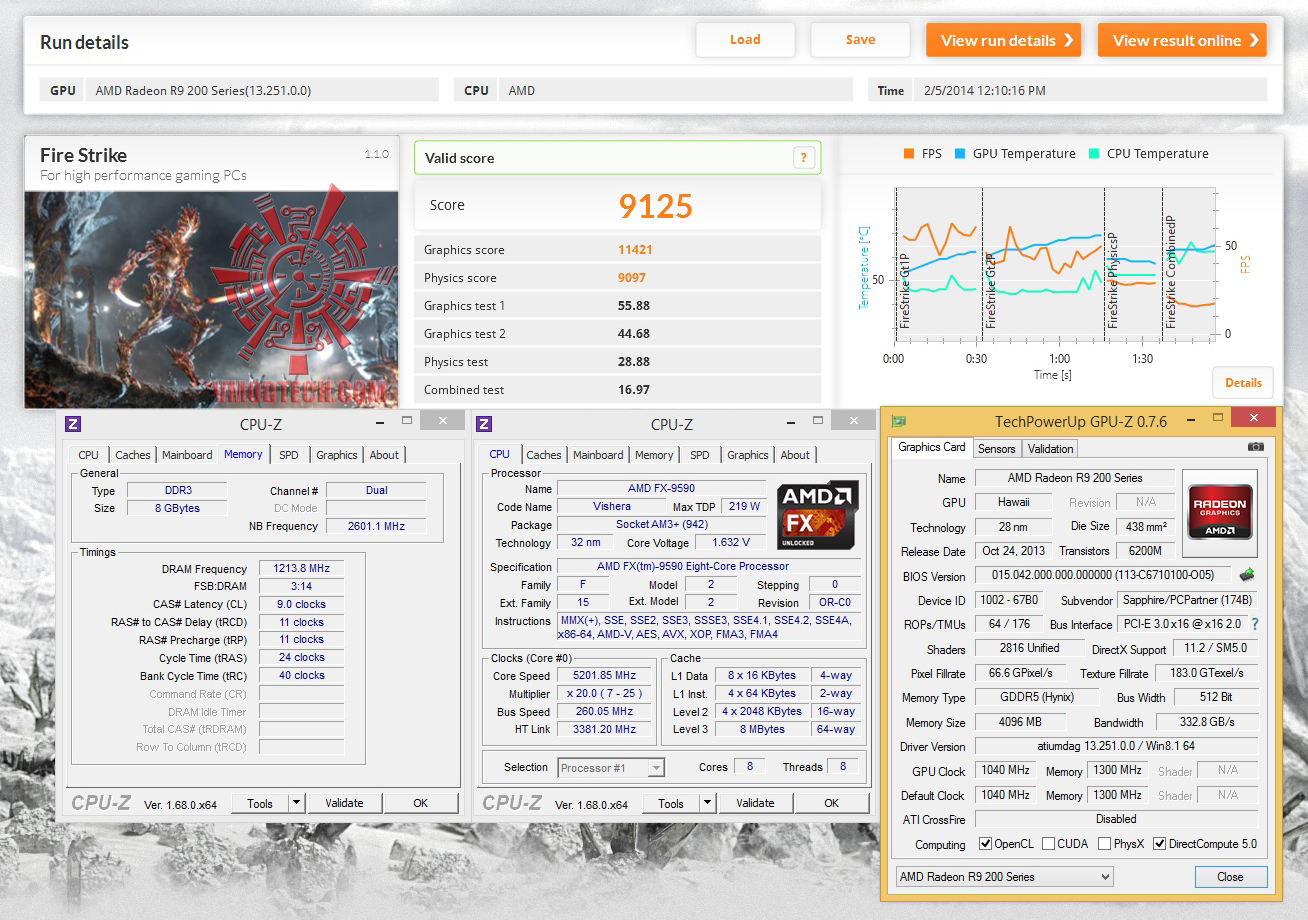
Task: Click the help question mark beside Valid score
Action: 802,158
